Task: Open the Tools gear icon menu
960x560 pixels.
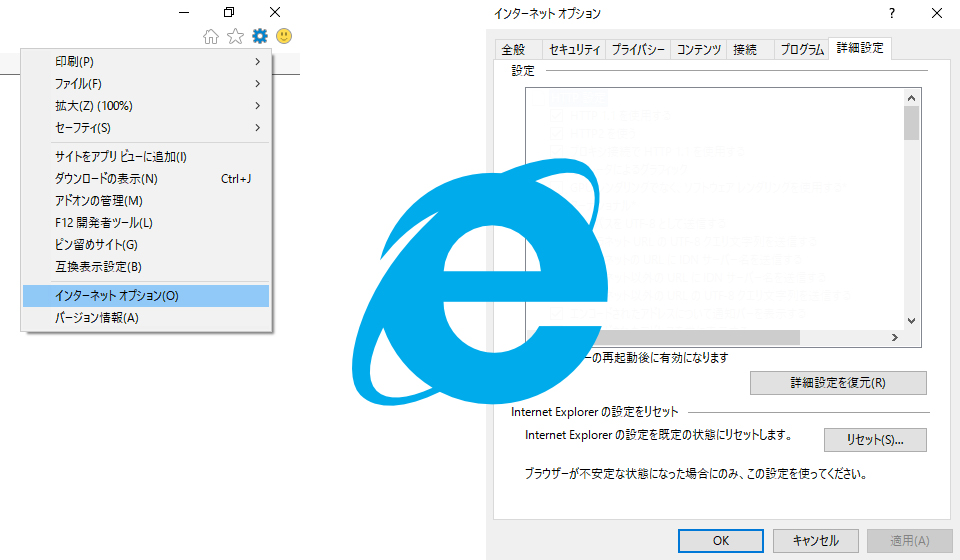Action: pos(260,36)
